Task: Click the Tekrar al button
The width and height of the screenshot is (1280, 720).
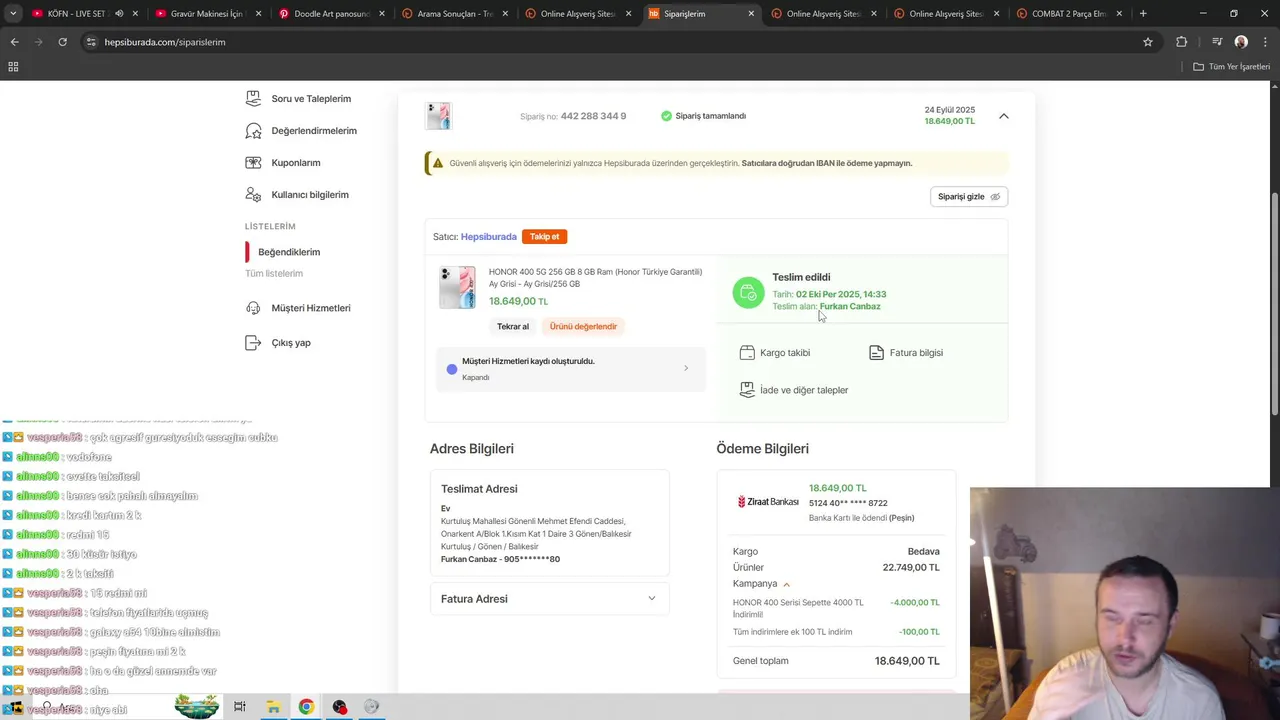Action: tap(513, 326)
